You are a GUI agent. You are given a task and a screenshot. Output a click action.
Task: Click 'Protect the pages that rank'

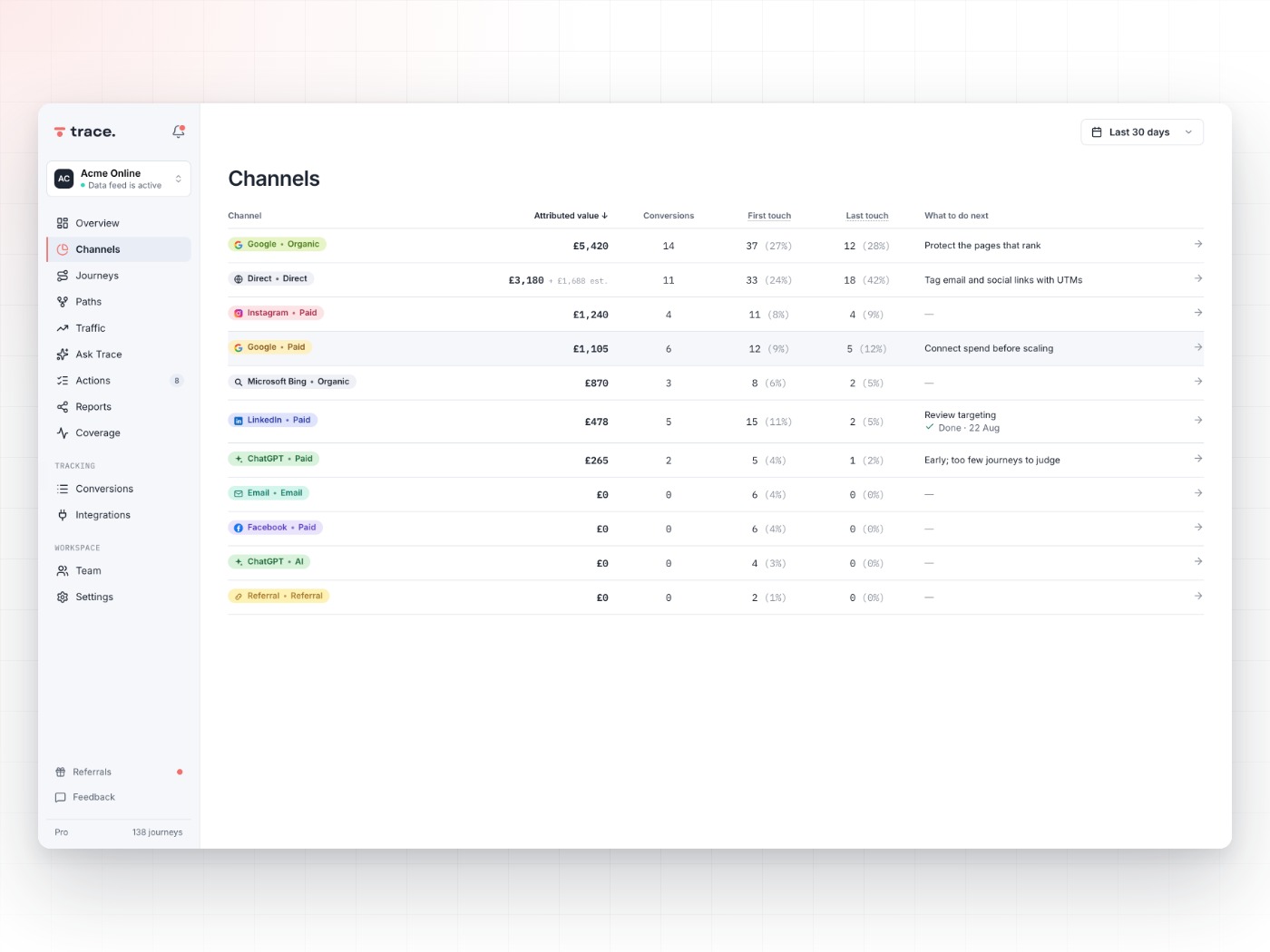point(982,246)
